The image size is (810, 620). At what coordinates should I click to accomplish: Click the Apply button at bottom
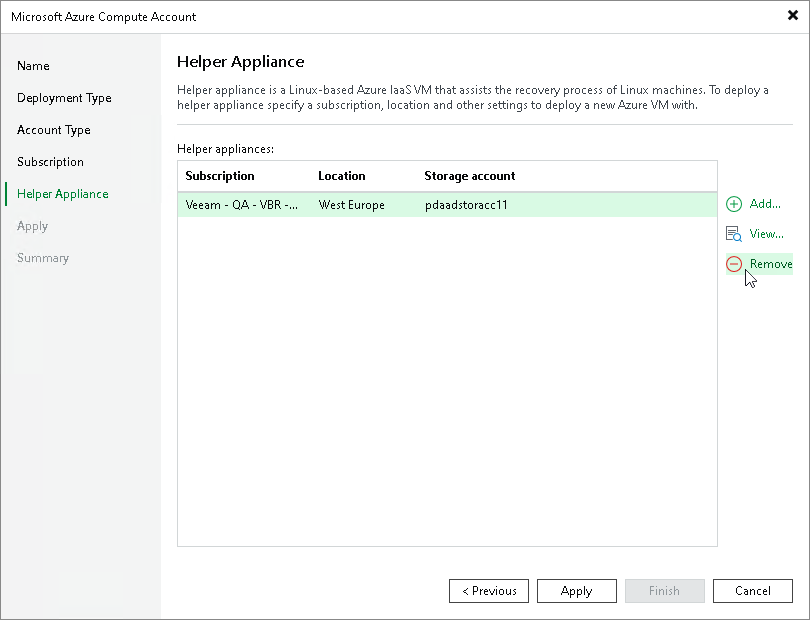click(577, 591)
